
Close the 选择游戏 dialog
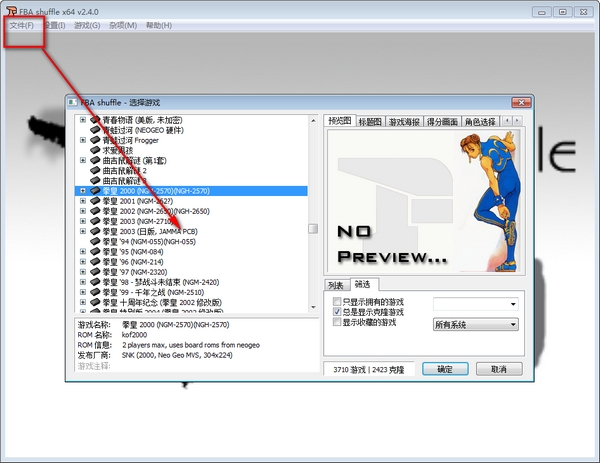(x=521, y=102)
